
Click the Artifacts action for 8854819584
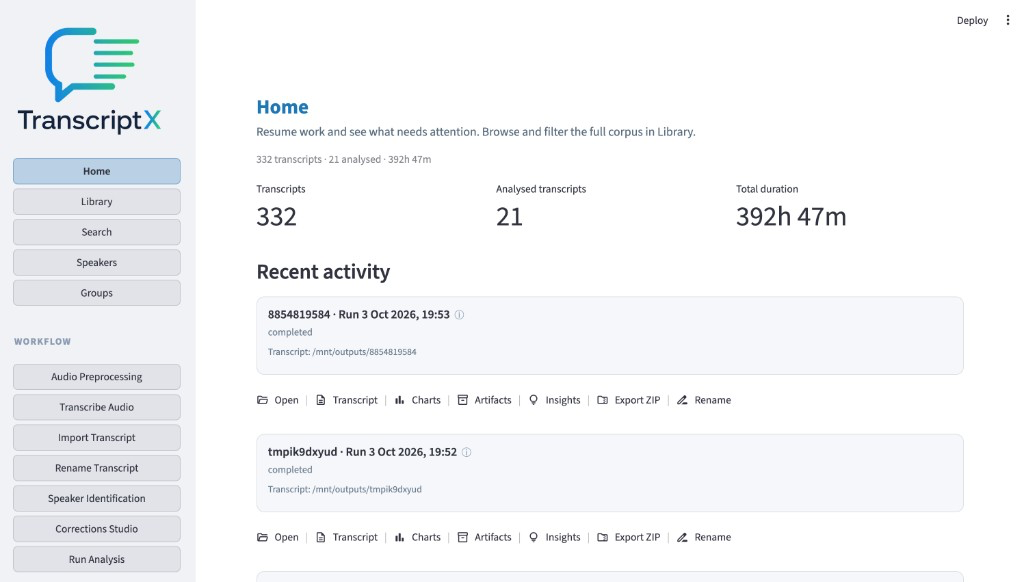pyautogui.click(x=485, y=400)
